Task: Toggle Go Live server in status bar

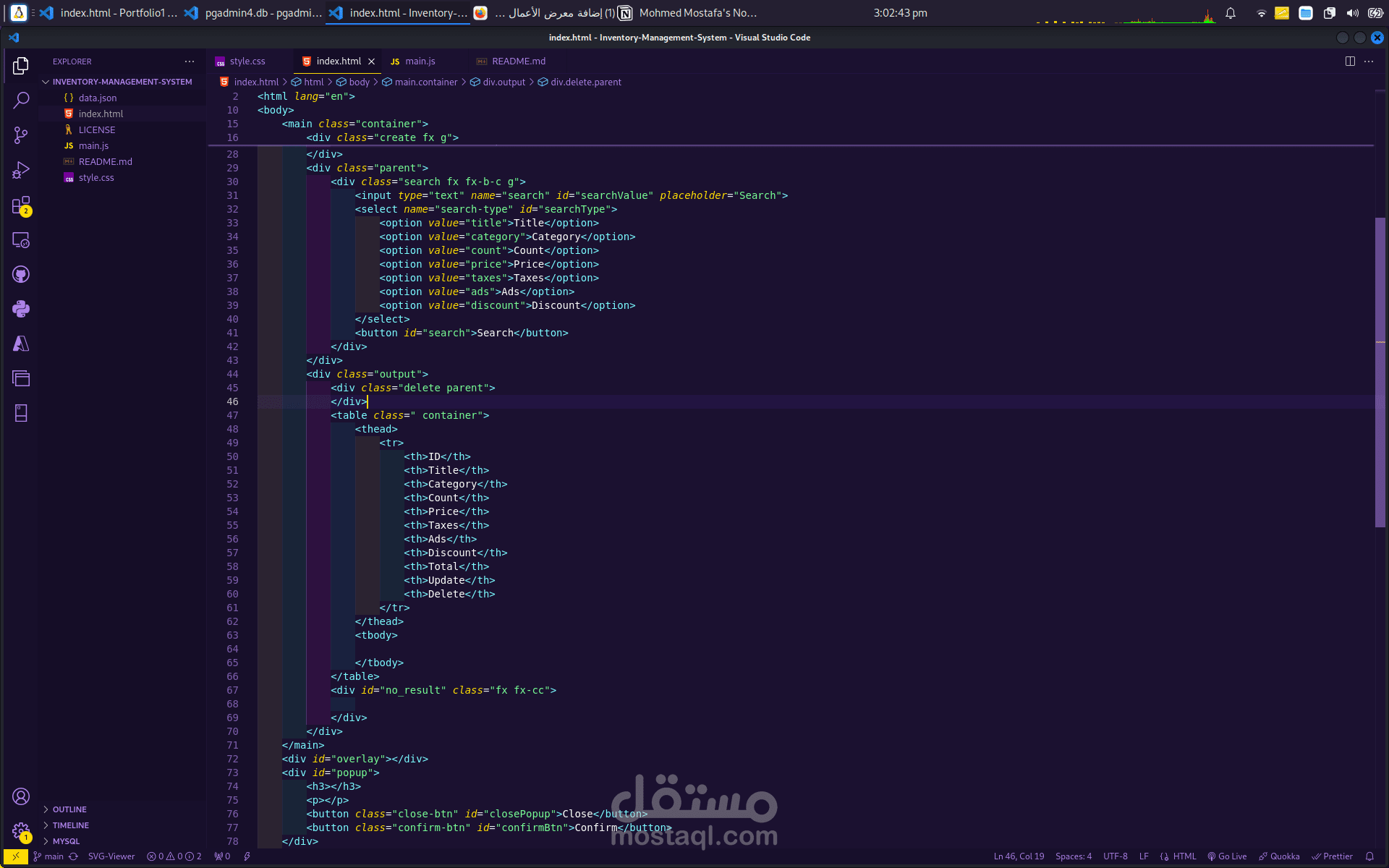Action: (1227, 856)
